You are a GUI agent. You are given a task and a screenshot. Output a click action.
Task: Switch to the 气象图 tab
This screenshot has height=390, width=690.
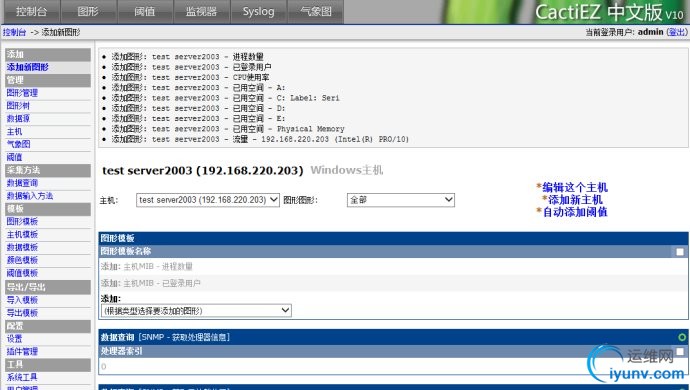point(316,11)
